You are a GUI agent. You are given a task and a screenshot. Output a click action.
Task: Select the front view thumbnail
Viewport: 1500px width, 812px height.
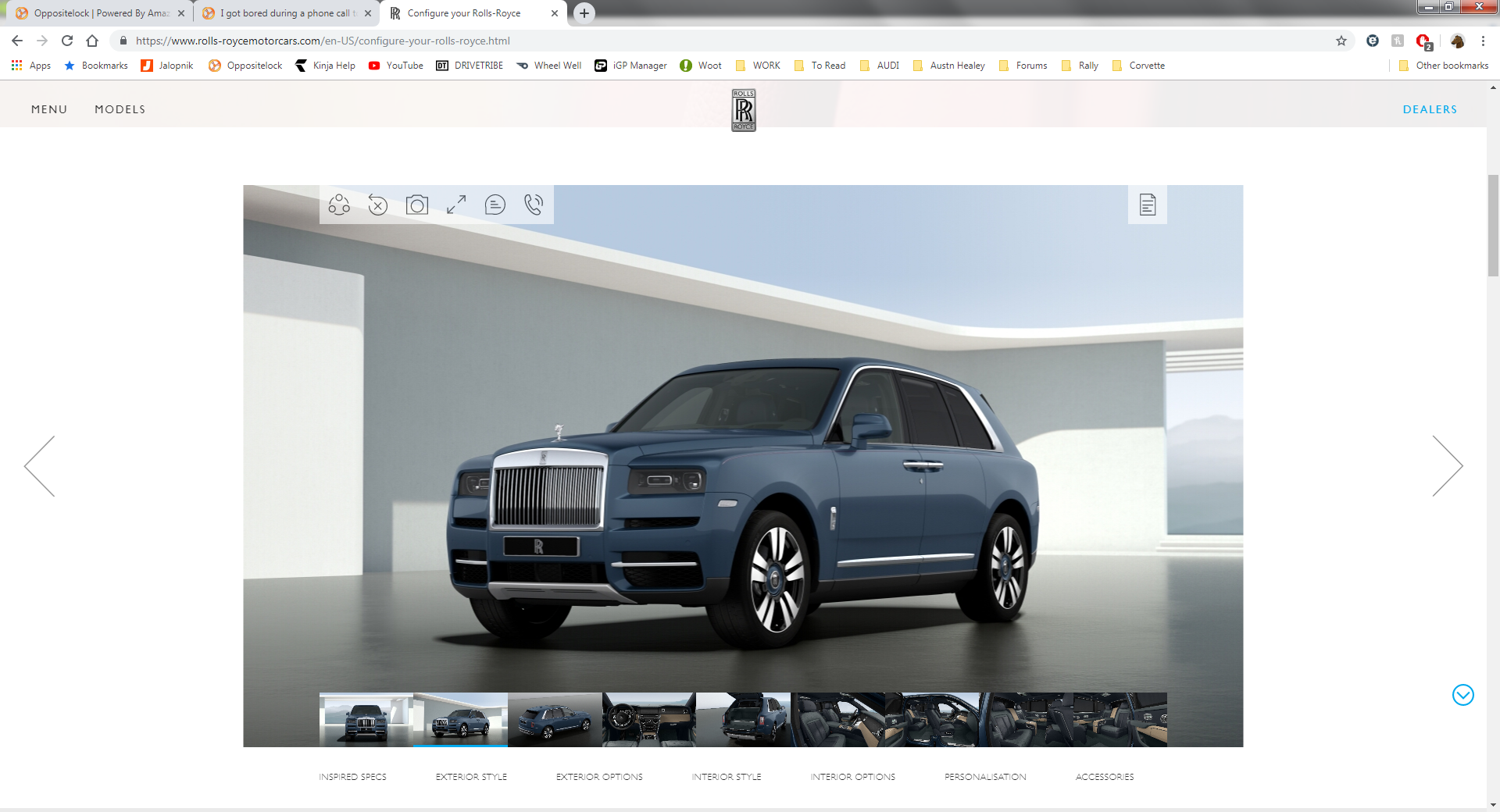click(x=366, y=720)
